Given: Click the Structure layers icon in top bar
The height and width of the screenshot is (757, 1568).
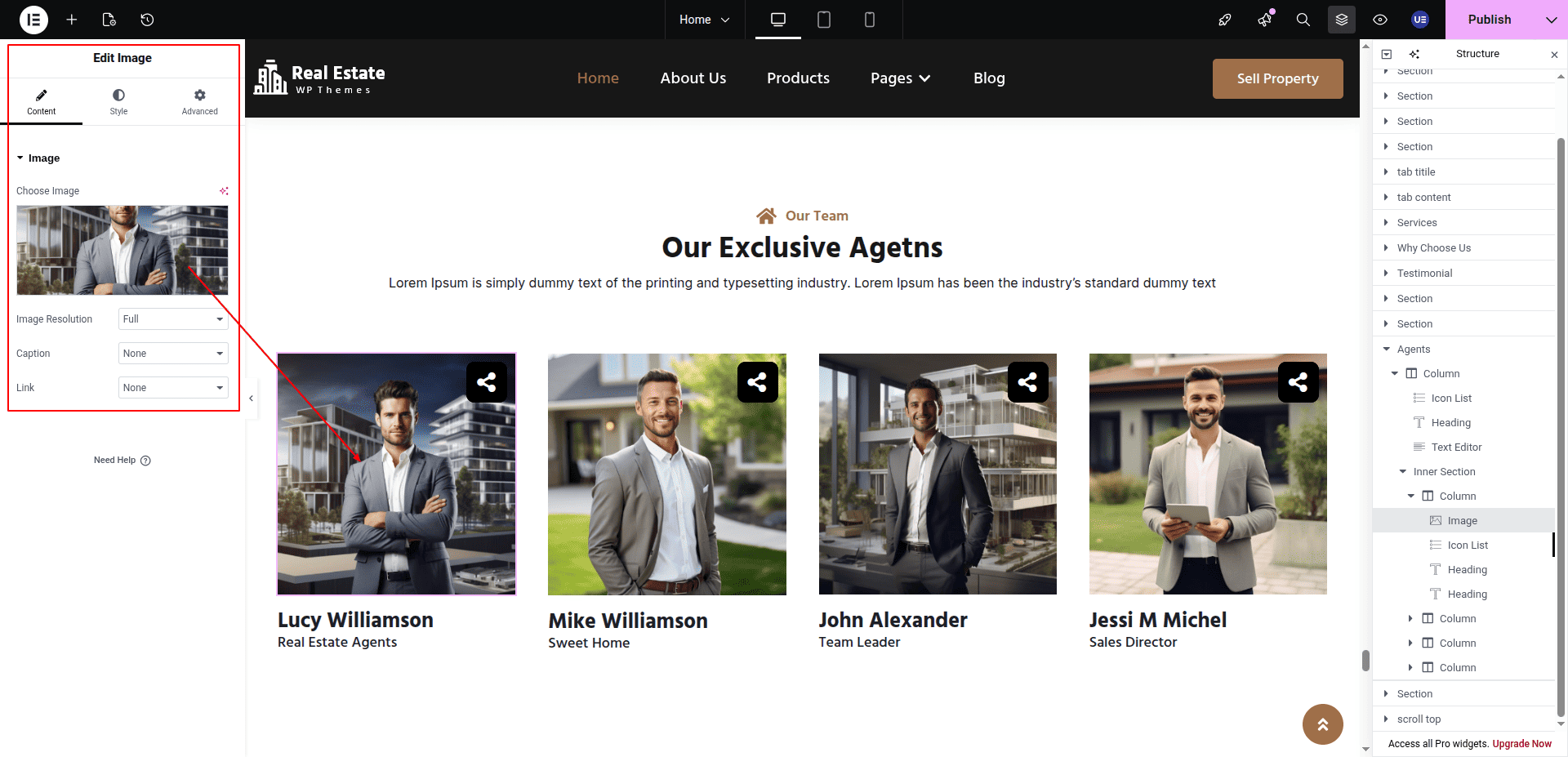Looking at the screenshot, I should [1341, 20].
